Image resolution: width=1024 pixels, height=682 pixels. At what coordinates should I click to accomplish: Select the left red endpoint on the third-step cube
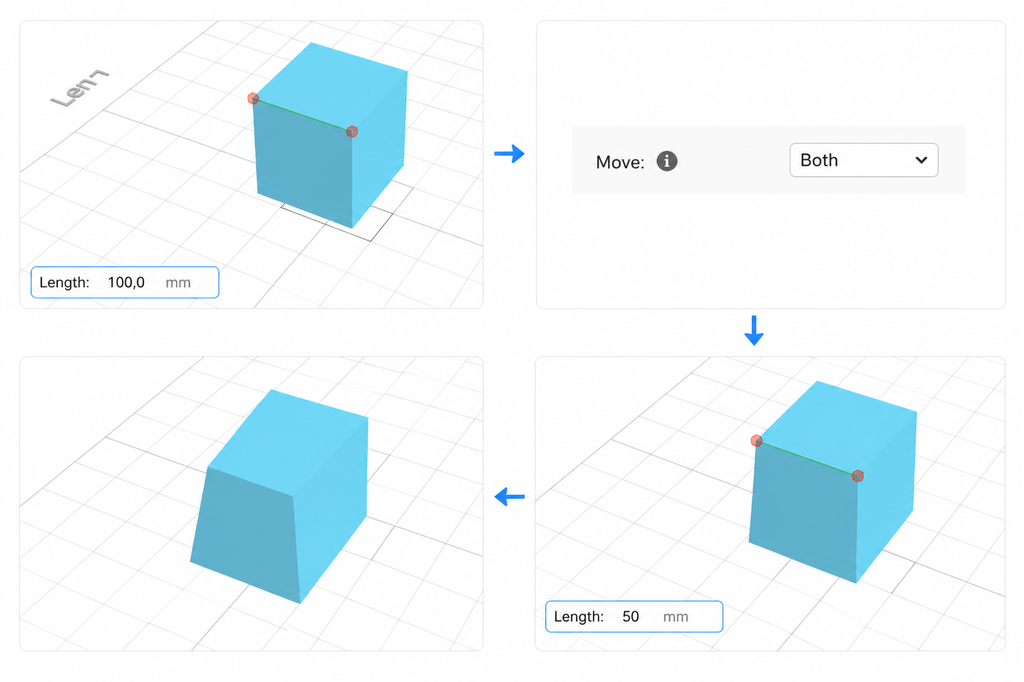tap(756, 441)
